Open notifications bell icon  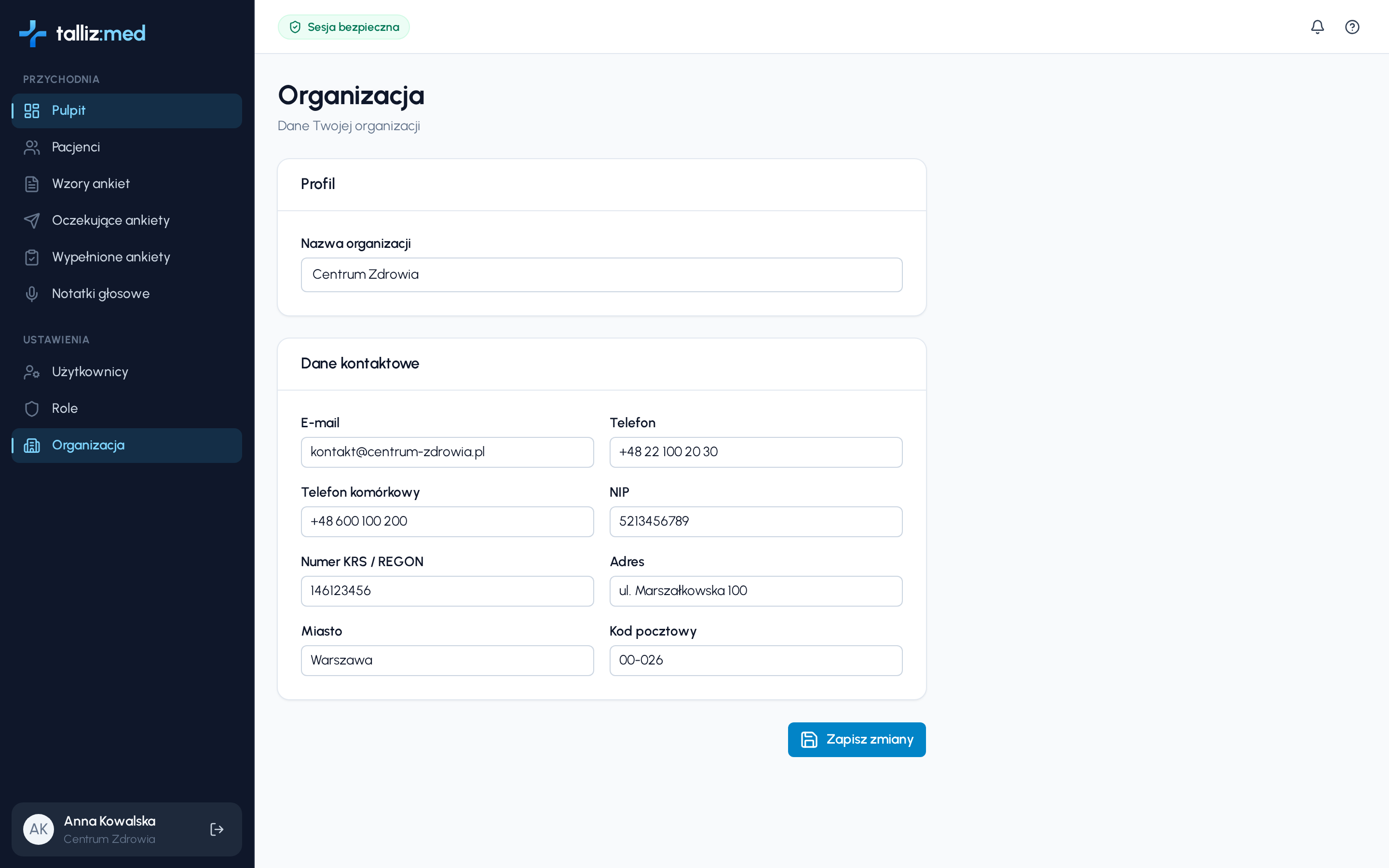1317,27
